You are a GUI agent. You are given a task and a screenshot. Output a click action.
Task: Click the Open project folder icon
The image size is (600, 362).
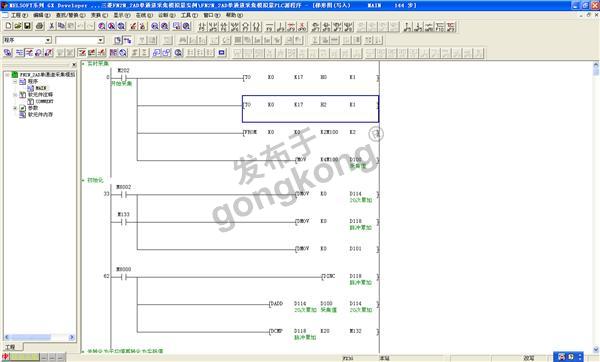18,26
